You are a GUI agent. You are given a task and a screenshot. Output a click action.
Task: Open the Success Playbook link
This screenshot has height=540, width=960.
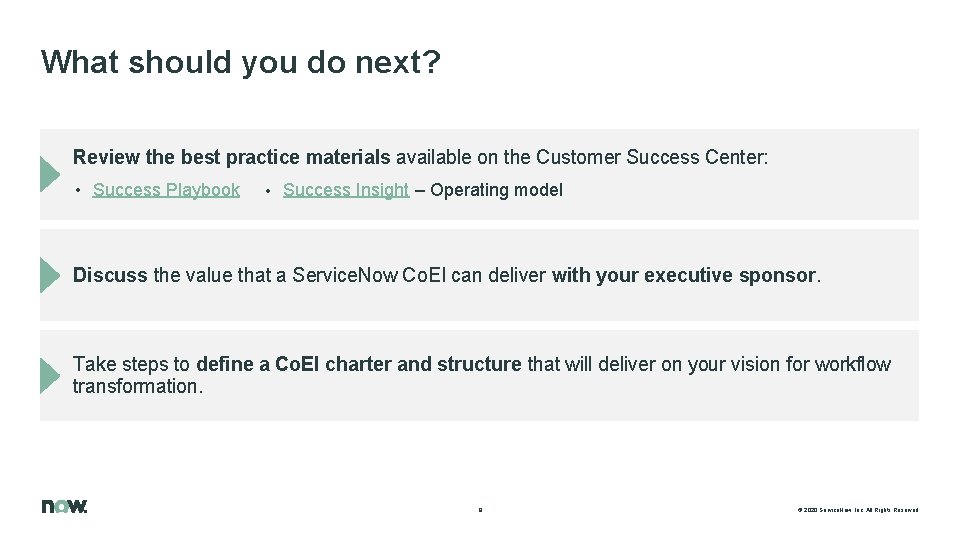(x=166, y=190)
